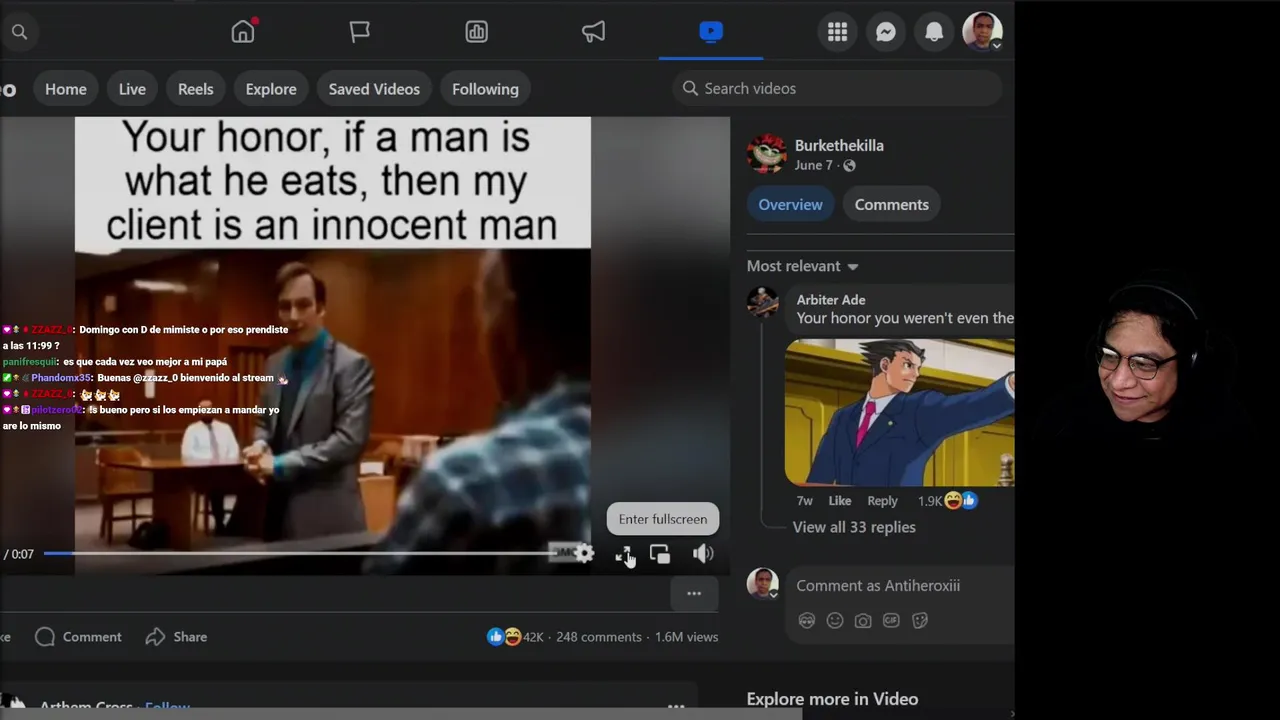Viewport: 1280px width, 720px height.
Task: Open the Saved Videos tab
Action: [374, 89]
